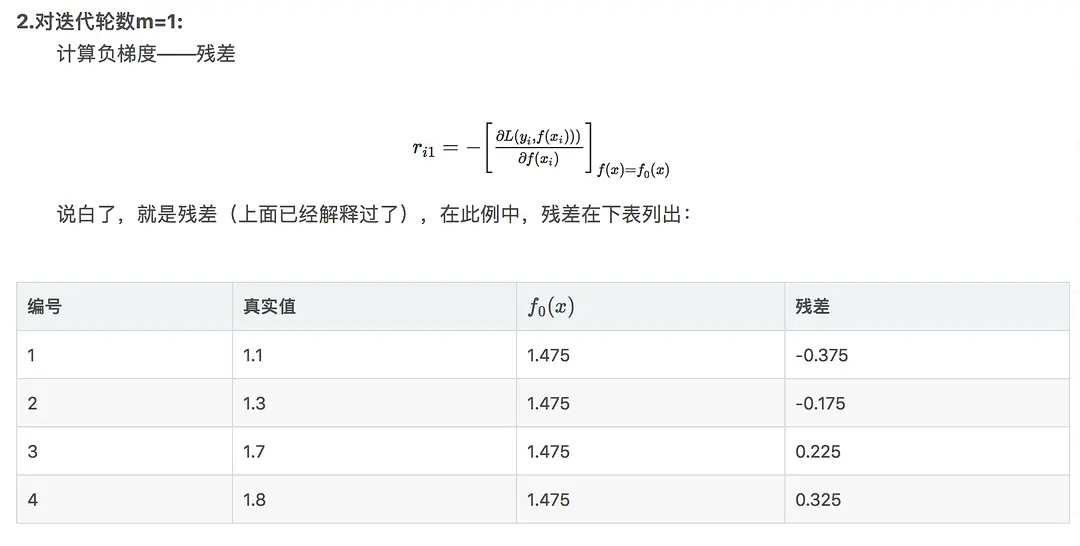Click the 残差 column header
The width and height of the screenshot is (1080, 546).
pyautogui.click(x=812, y=307)
